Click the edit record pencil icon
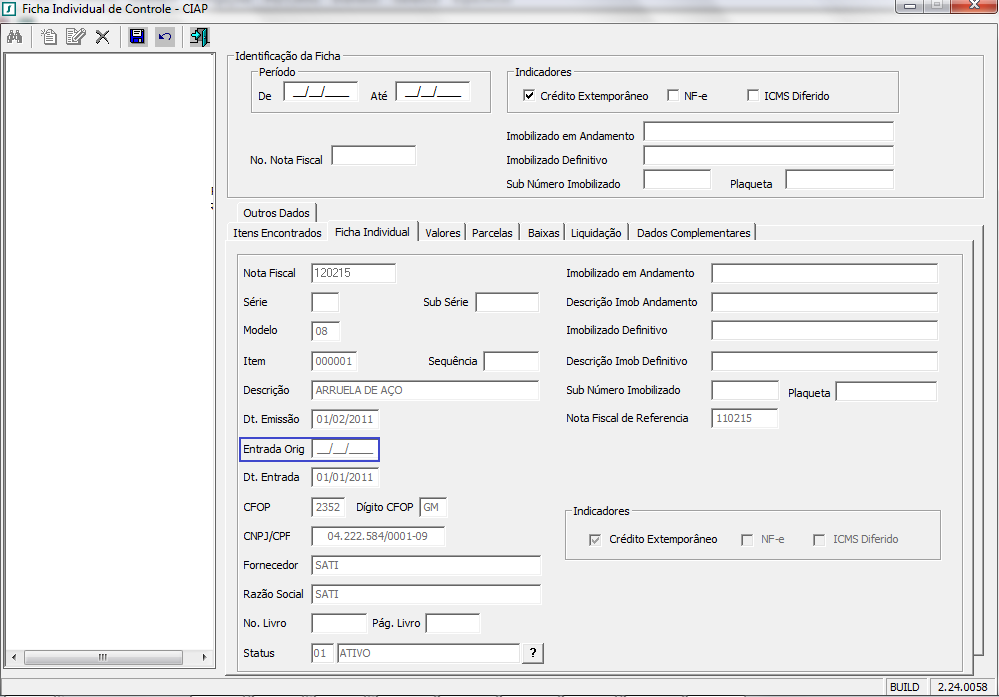 pos(75,37)
